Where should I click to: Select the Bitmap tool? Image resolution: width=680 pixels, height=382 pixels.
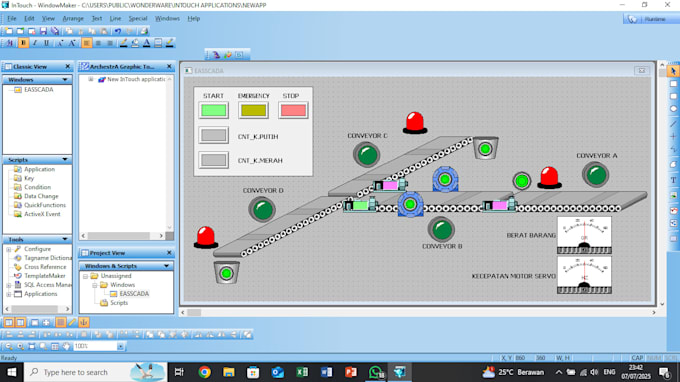673,195
